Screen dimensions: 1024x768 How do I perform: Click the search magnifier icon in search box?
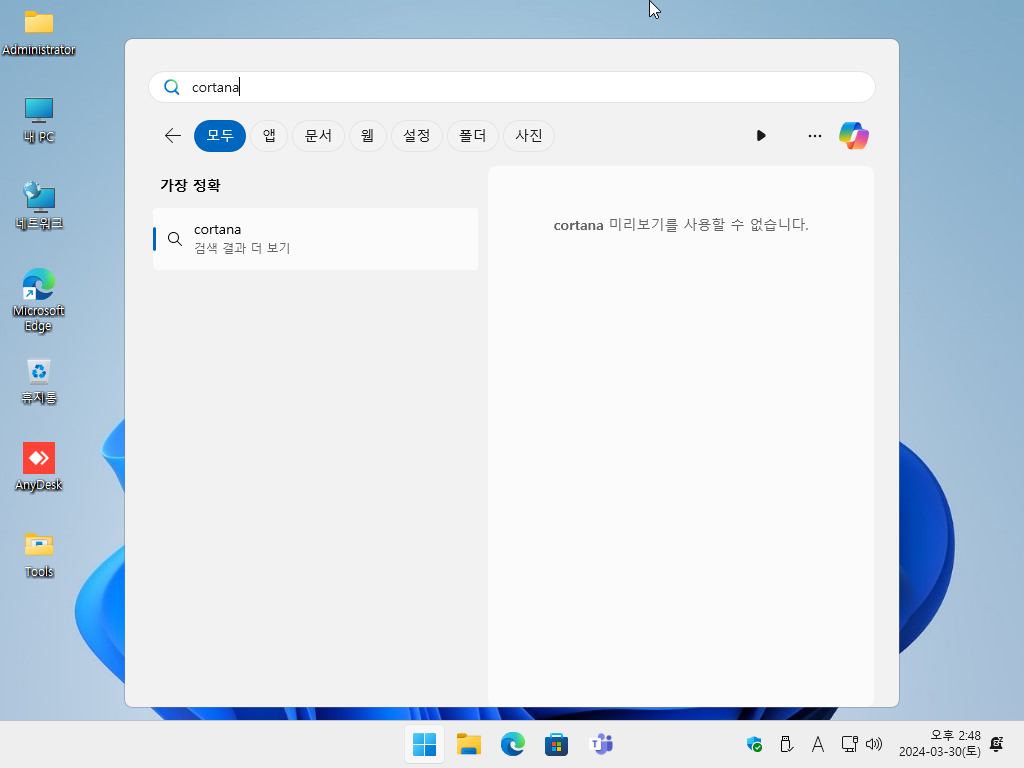172,87
